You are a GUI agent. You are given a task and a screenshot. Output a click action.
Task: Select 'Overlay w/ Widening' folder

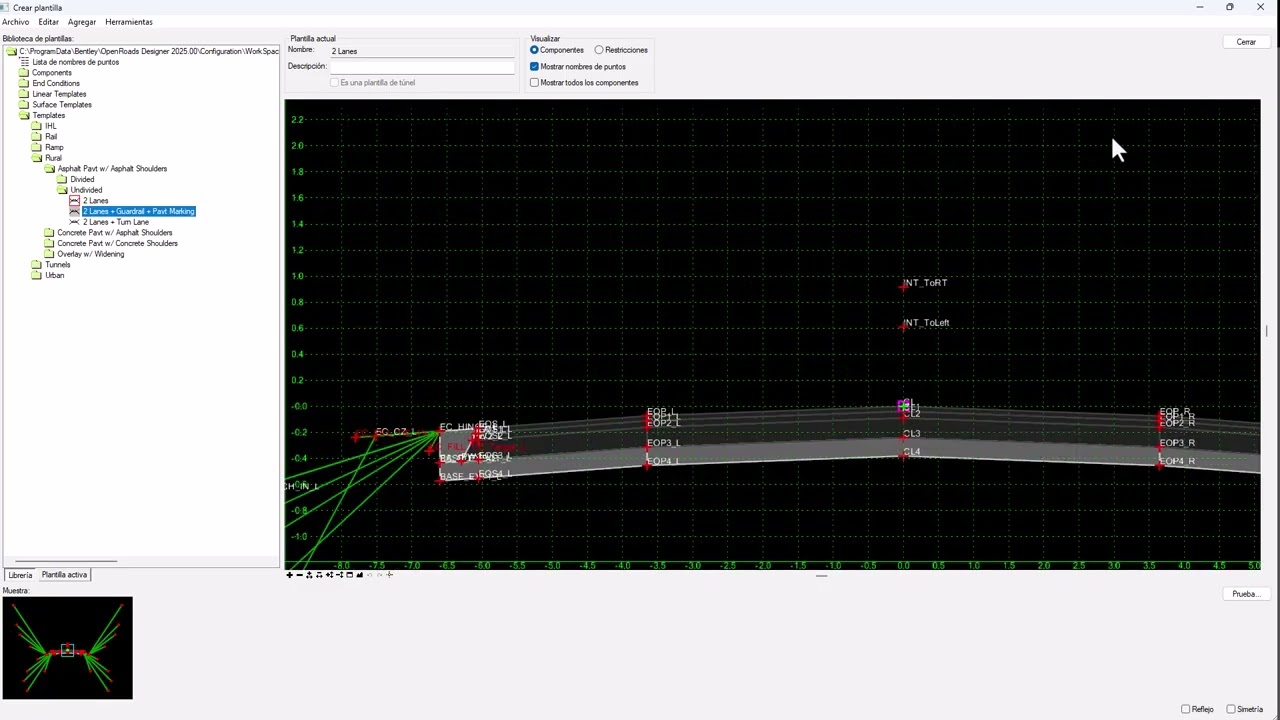[x=91, y=254]
